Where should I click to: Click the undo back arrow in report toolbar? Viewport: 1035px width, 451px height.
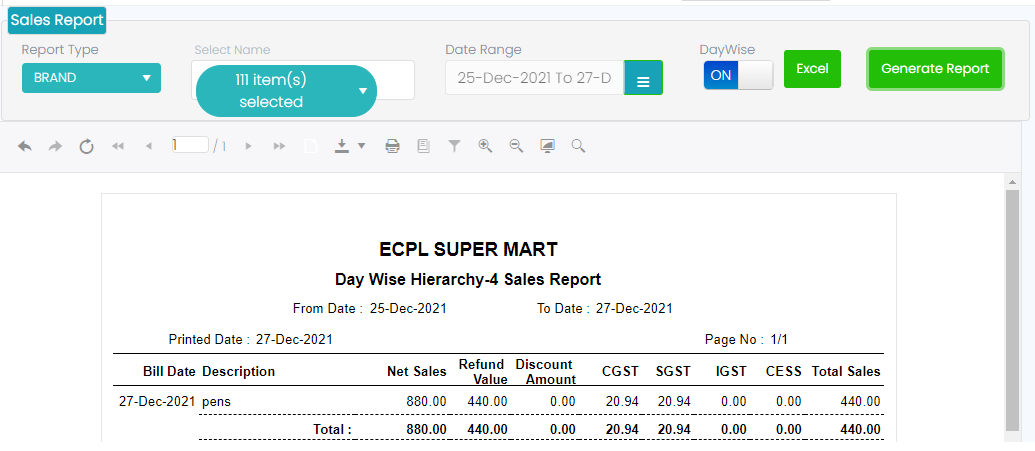(x=25, y=146)
